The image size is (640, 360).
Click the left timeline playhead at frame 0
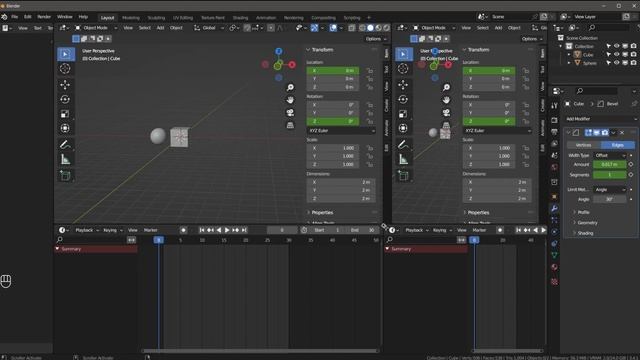[x=159, y=240]
